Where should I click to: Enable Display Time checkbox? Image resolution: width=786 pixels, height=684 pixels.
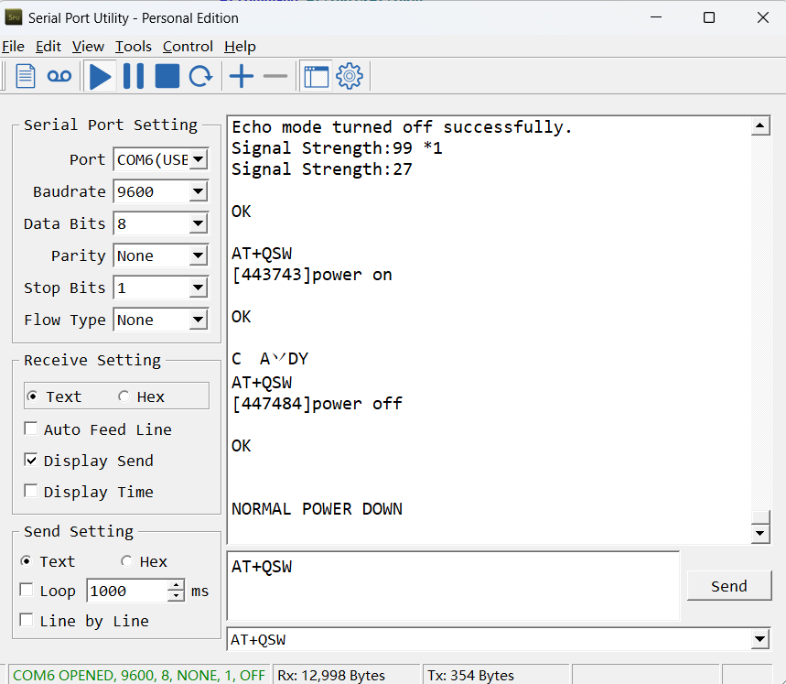point(31,491)
